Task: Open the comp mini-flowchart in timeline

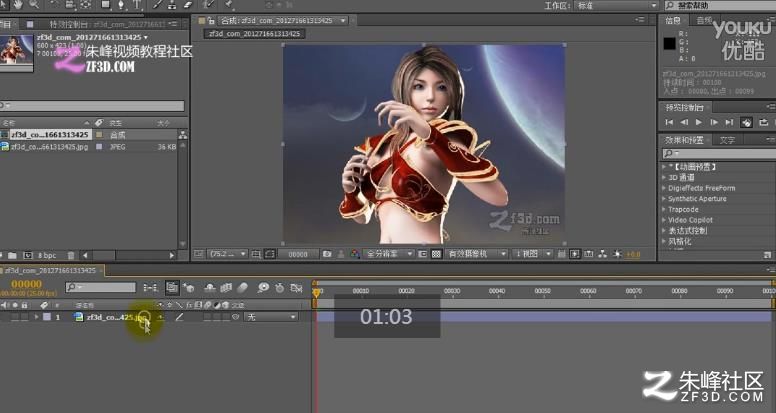Action: pos(150,287)
